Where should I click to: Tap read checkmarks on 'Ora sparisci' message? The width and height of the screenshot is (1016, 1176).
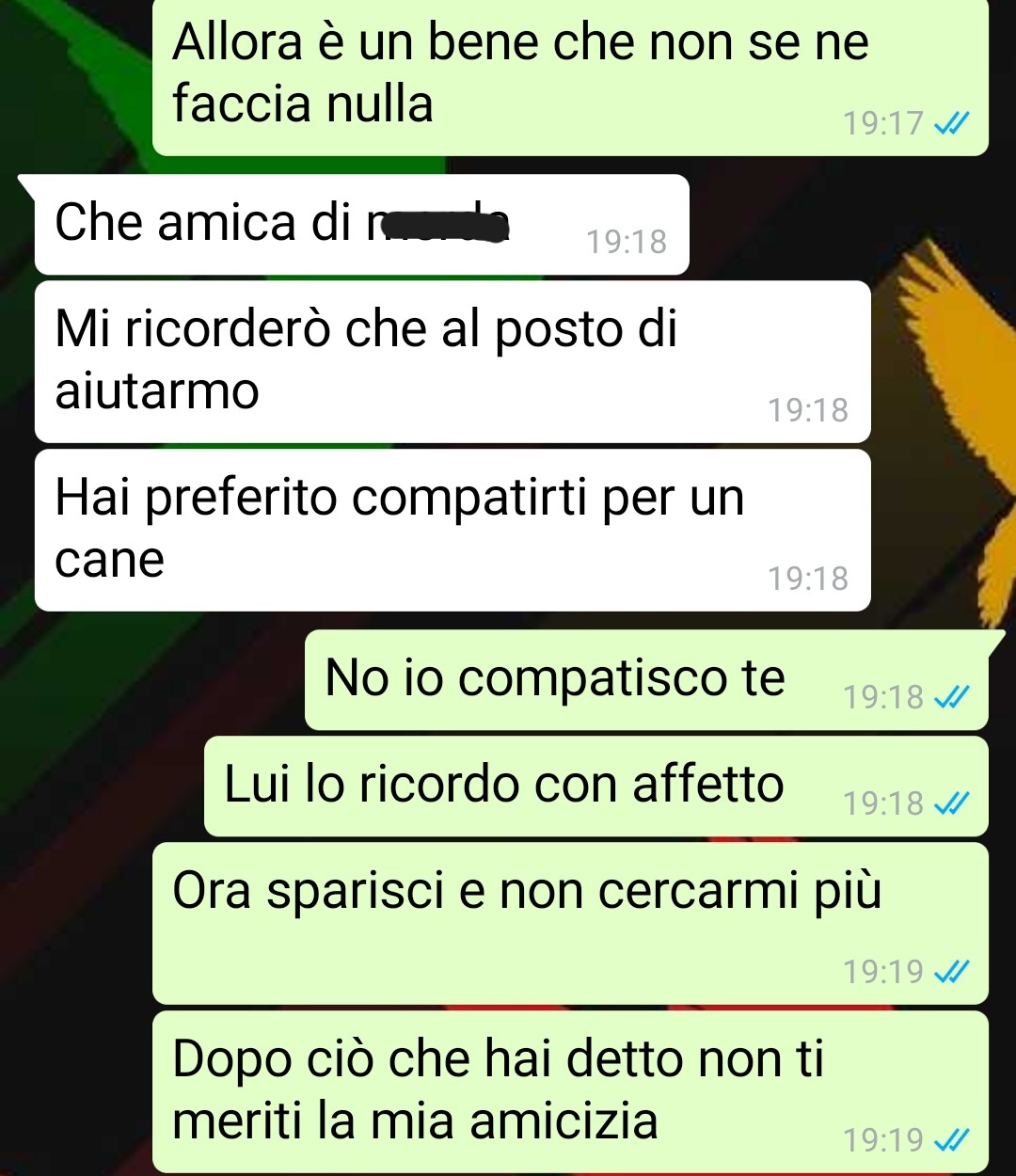click(950, 971)
